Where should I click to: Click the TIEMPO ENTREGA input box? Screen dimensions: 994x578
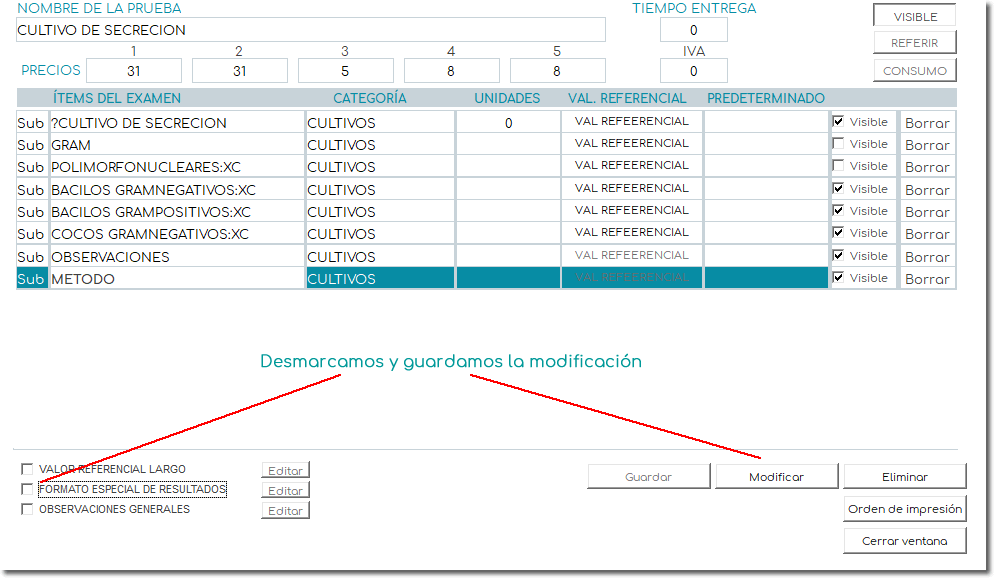[693, 30]
